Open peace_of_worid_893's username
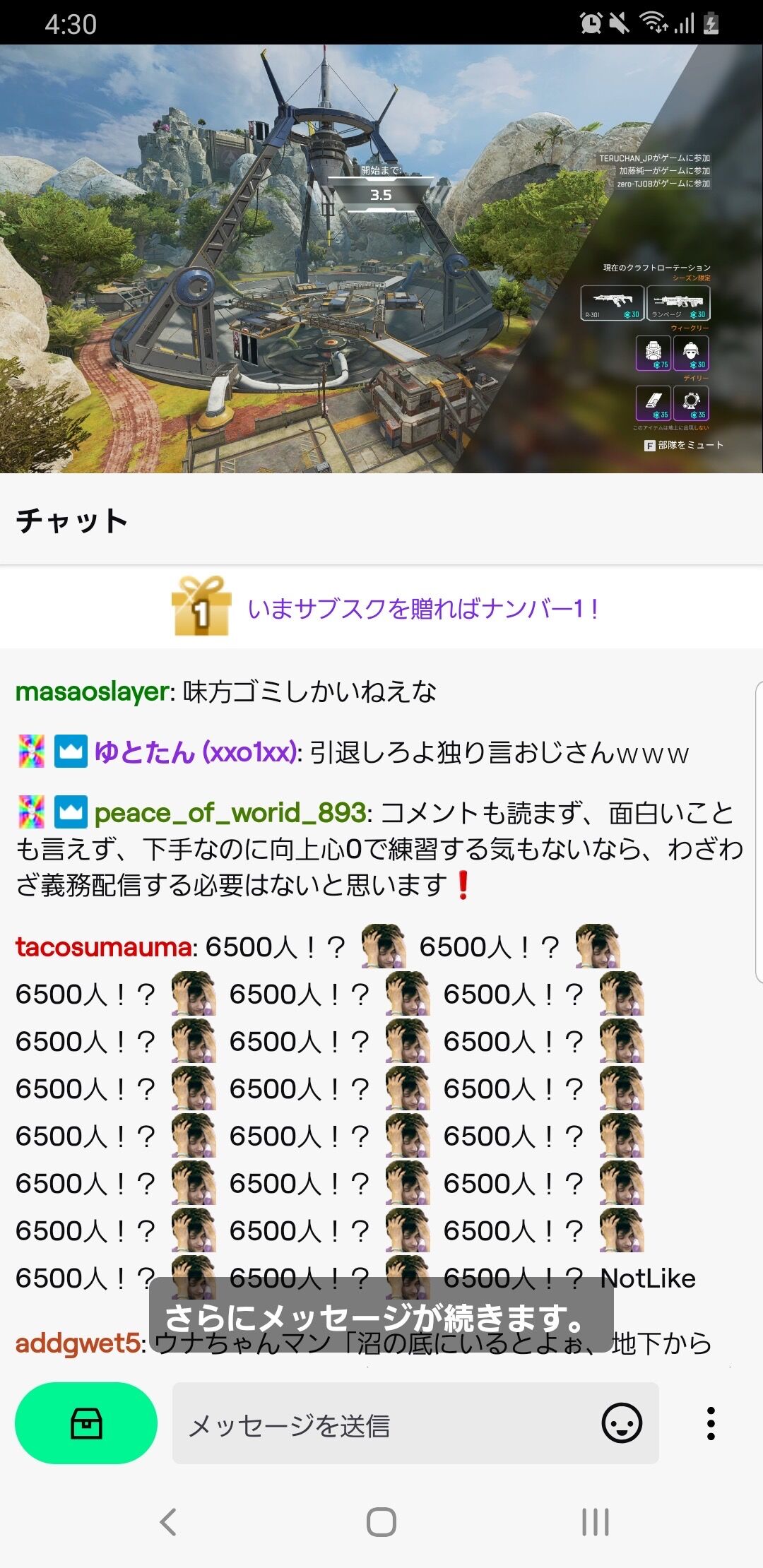The width and height of the screenshot is (763, 1568). coord(230,813)
